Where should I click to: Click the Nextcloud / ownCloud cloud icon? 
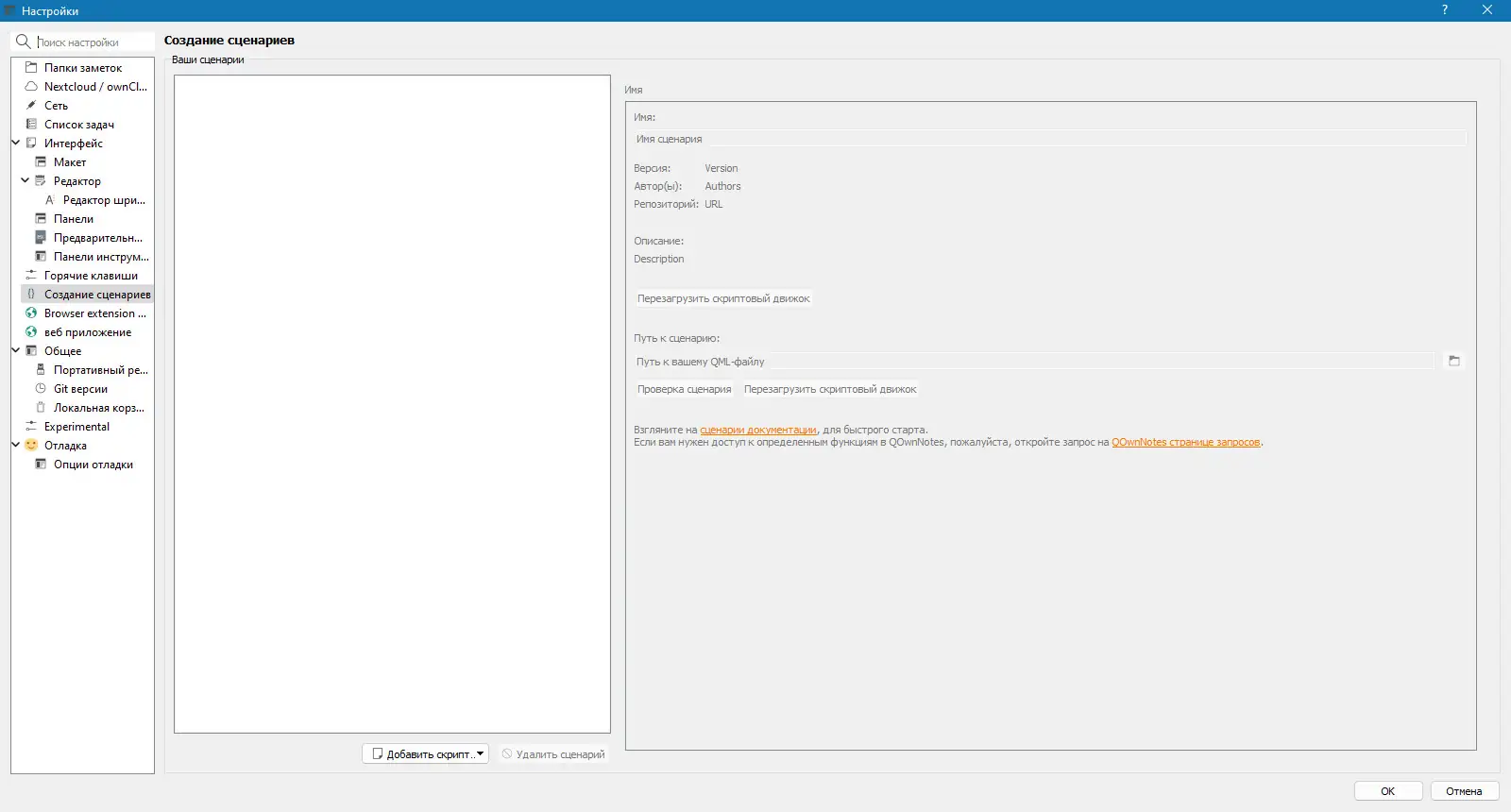(x=31, y=87)
